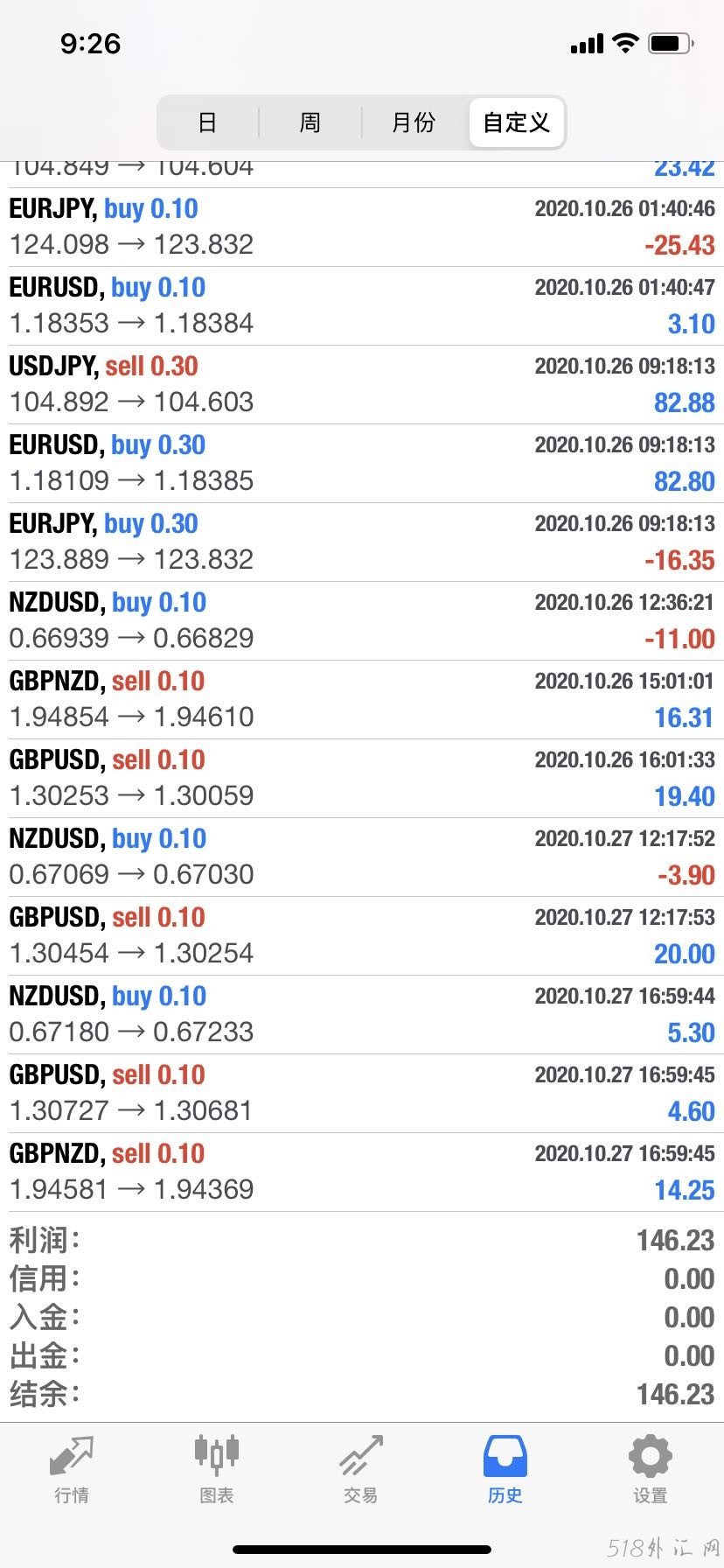Switch to the 周 week period tab
724x1568 pixels.
click(x=310, y=122)
